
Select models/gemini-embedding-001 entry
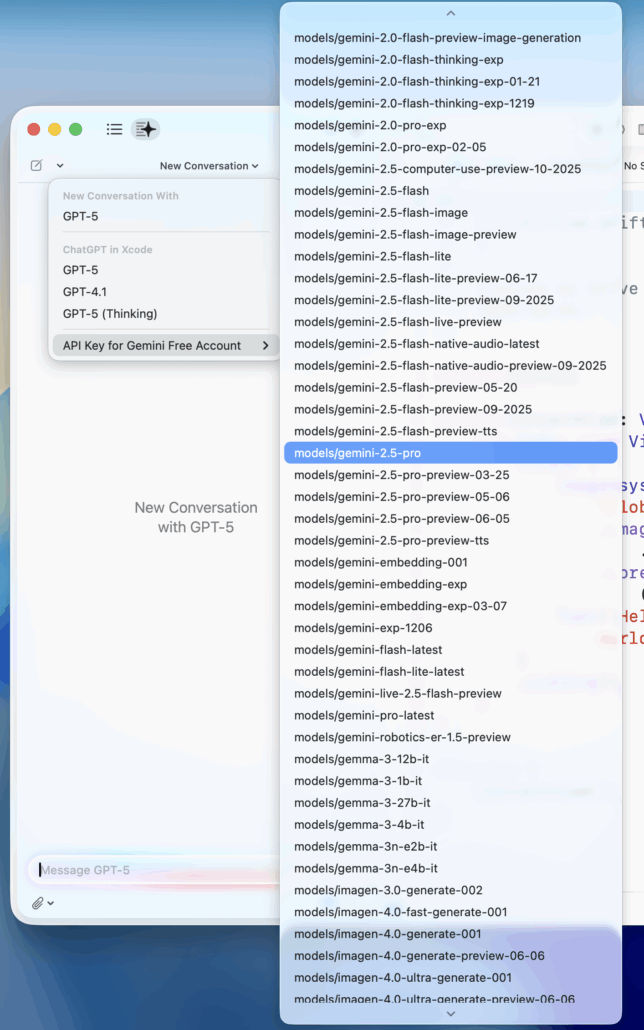tap(380, 562)
